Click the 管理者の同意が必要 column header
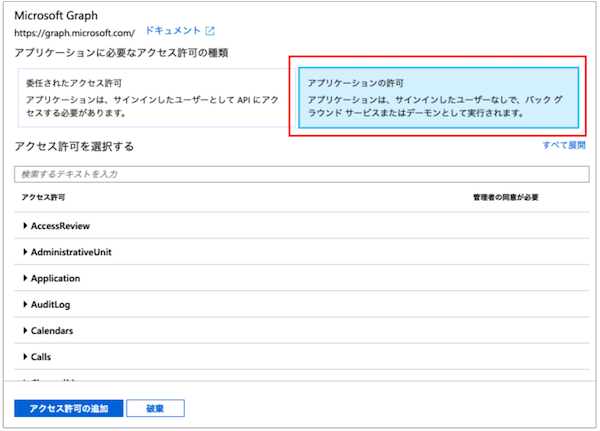This screenshot has height=431, width=600. tap(506, 198)
